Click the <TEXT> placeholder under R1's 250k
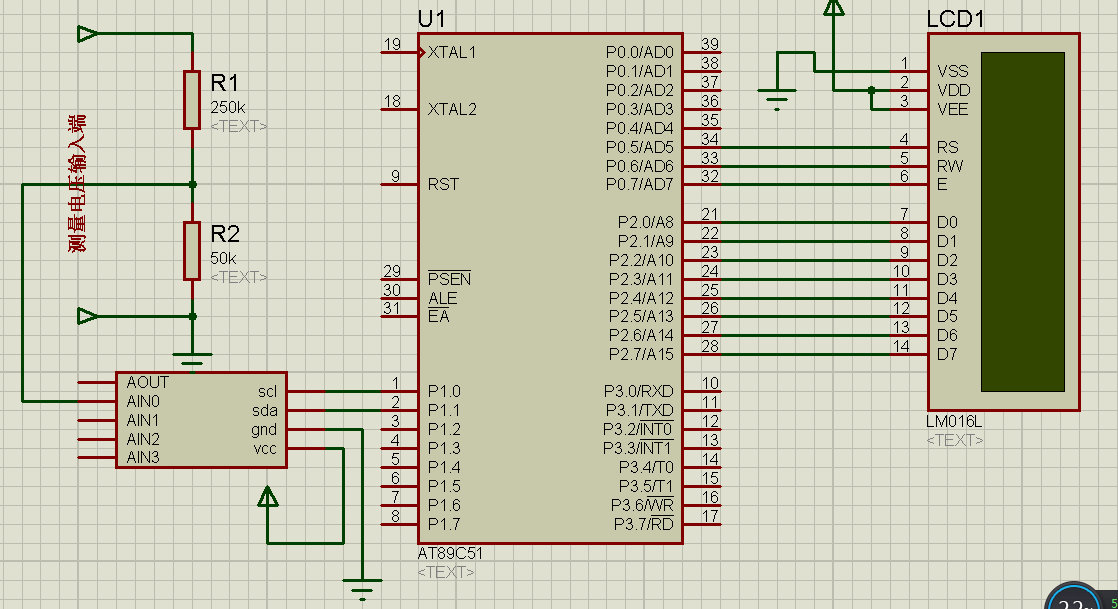Viewport: 1118px width, 609px height. [x=239, y=126]
